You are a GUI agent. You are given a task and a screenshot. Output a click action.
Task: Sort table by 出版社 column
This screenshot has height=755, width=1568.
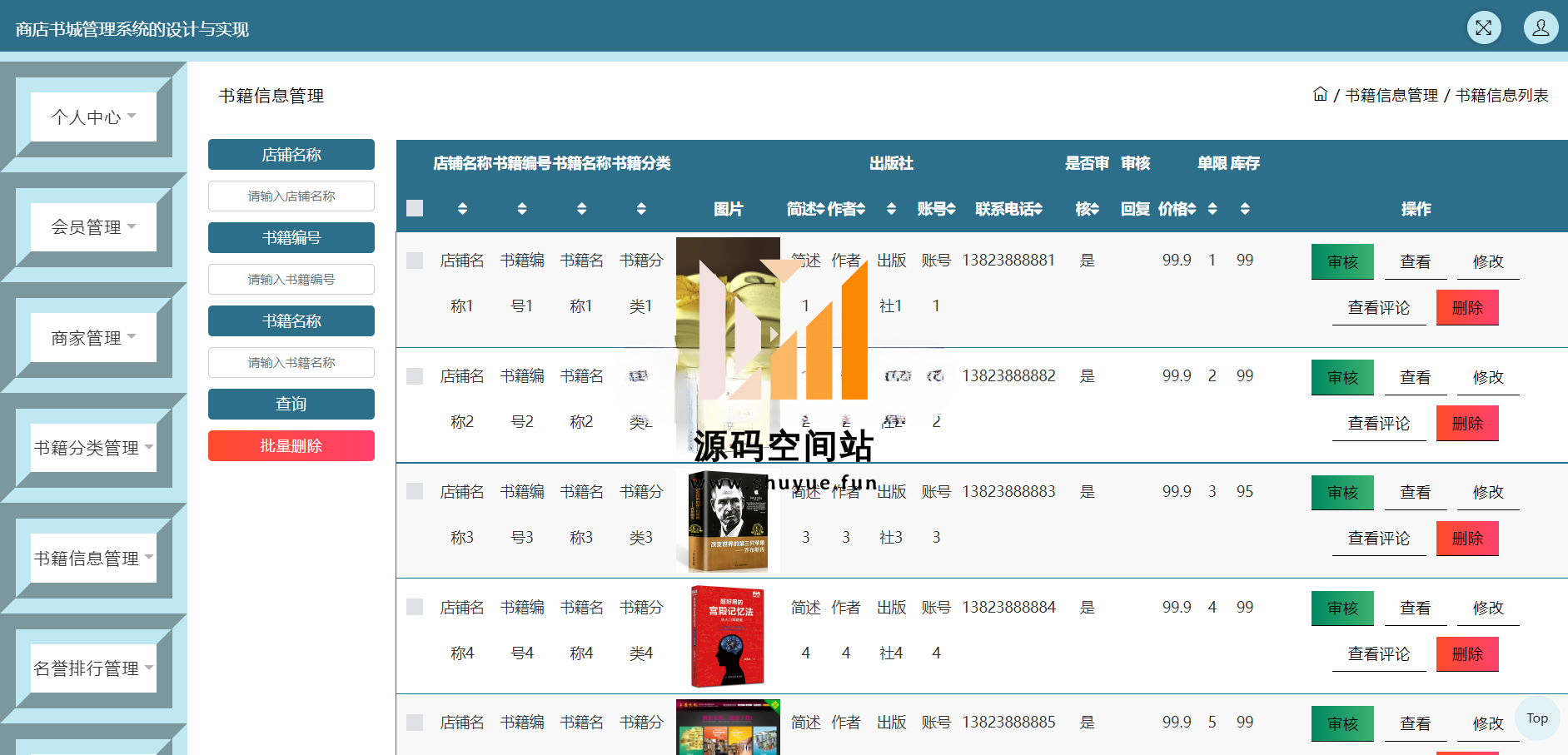(x=891, y=209)
